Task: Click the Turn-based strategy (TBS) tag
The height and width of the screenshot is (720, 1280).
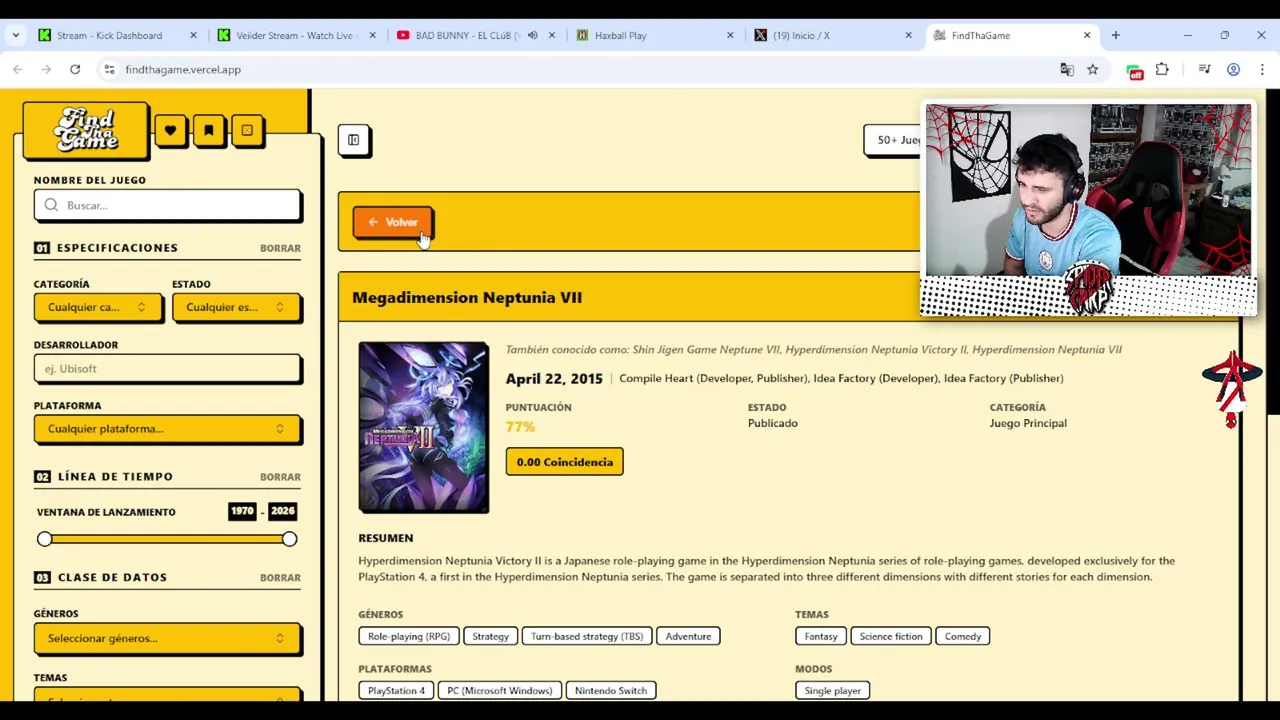Action: (x=587, y=636)
